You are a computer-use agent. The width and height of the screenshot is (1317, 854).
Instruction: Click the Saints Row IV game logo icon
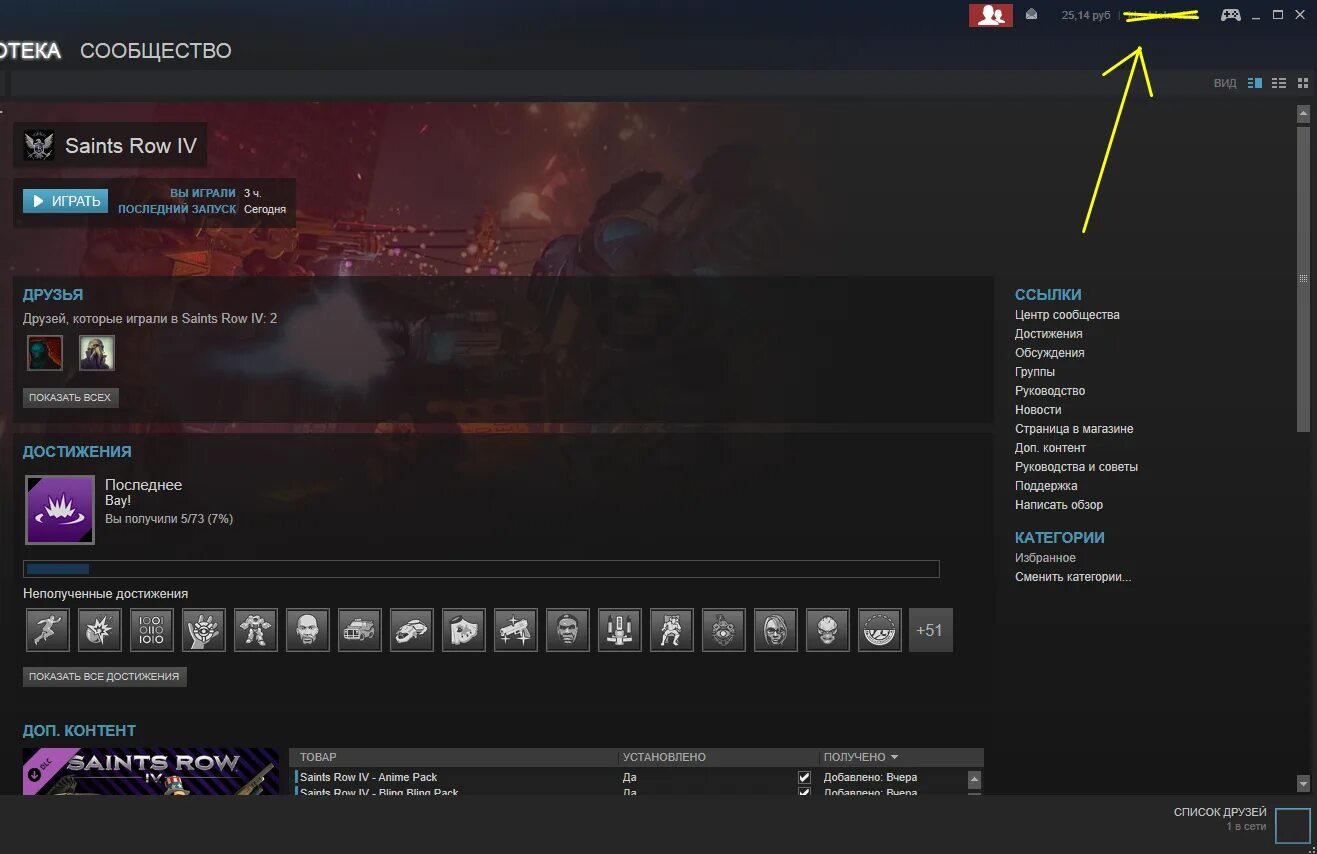[39, 145]
